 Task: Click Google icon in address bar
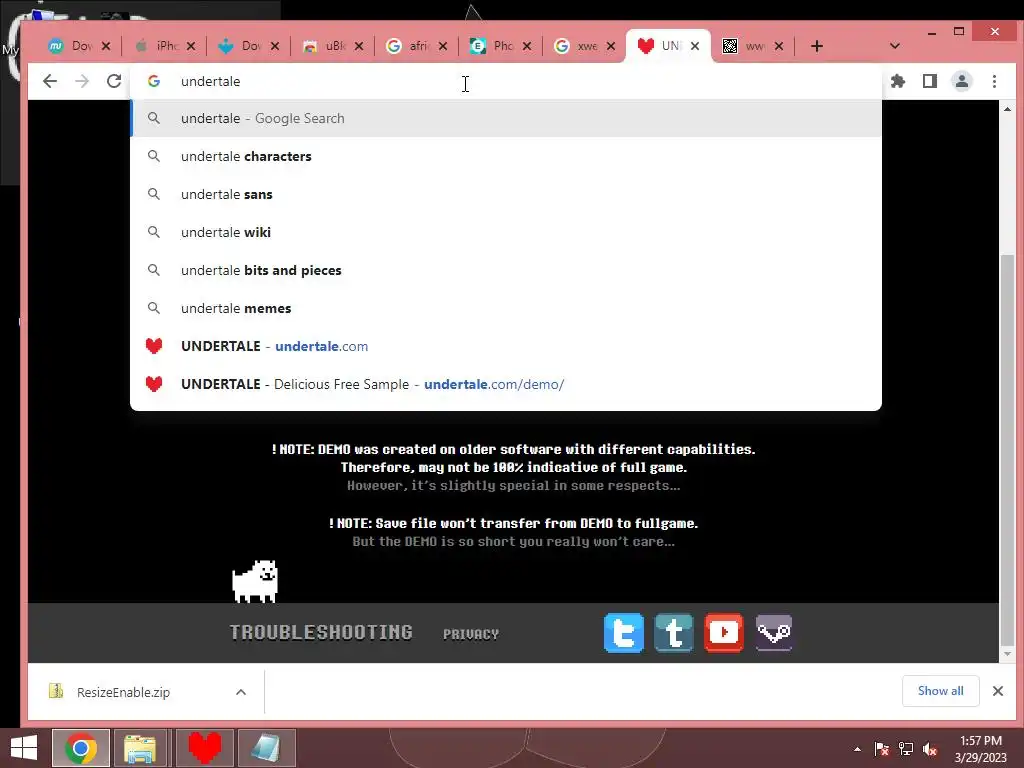pos(154,81)
